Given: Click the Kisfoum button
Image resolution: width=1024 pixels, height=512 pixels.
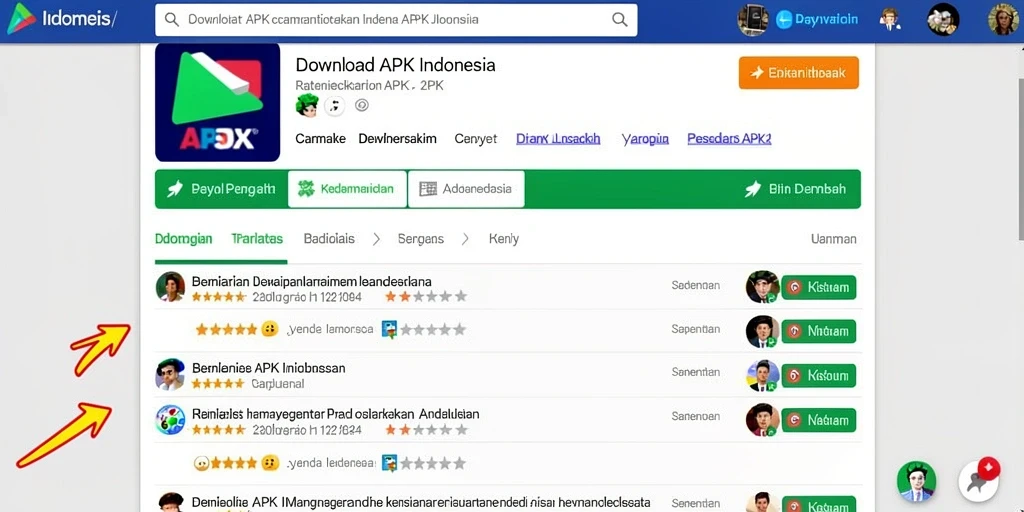Looking at the screenshot, I should pos(819,376).
